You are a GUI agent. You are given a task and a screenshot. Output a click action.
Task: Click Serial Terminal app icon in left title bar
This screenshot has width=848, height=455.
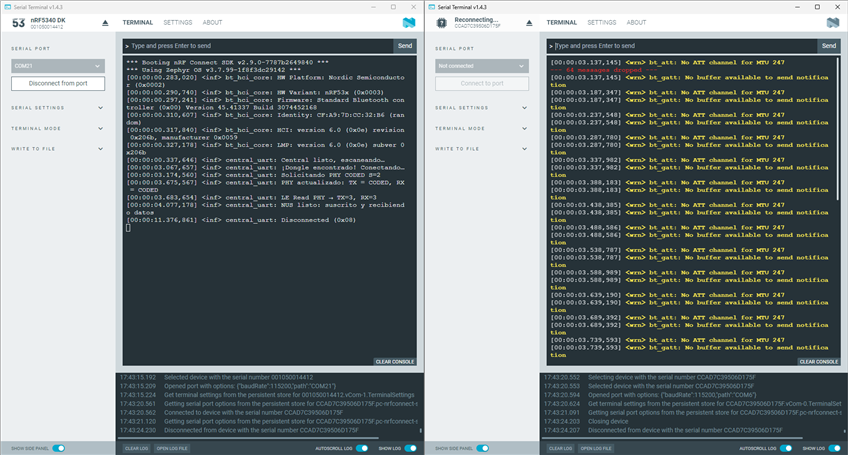coord(8,7)
